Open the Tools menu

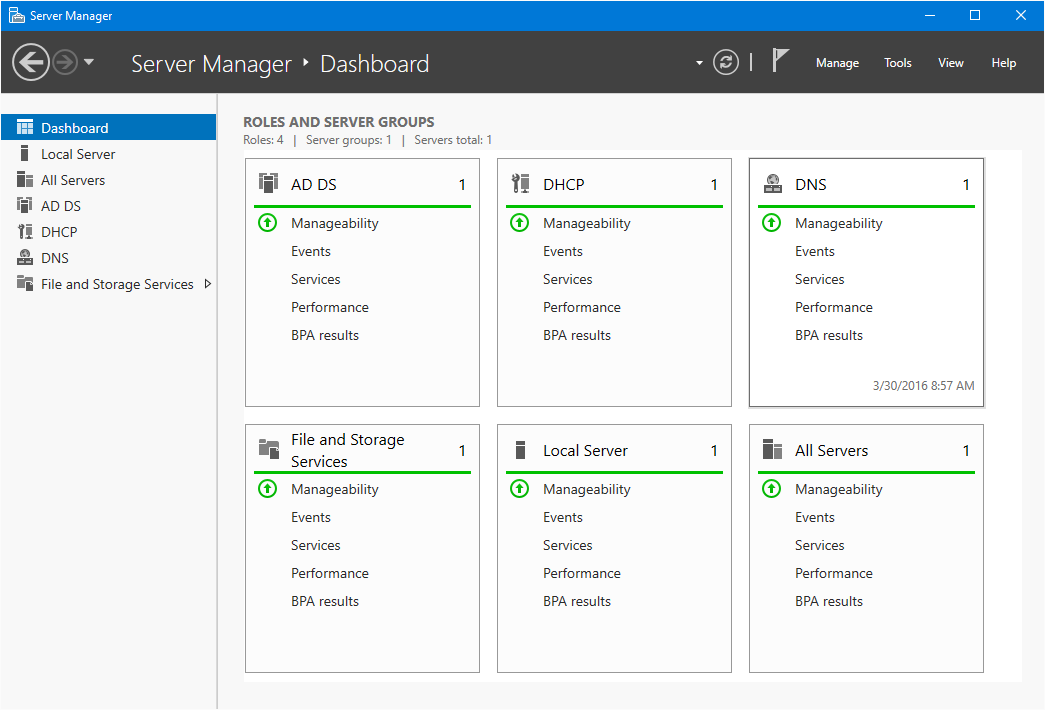point(897,63)
